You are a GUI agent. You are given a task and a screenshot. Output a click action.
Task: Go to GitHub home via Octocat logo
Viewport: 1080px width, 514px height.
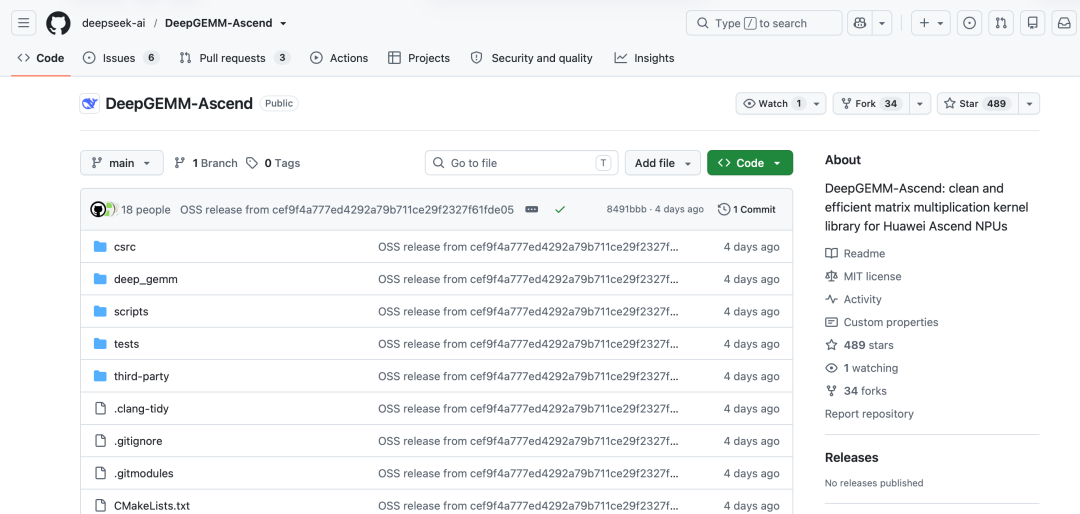coord(59,23)
